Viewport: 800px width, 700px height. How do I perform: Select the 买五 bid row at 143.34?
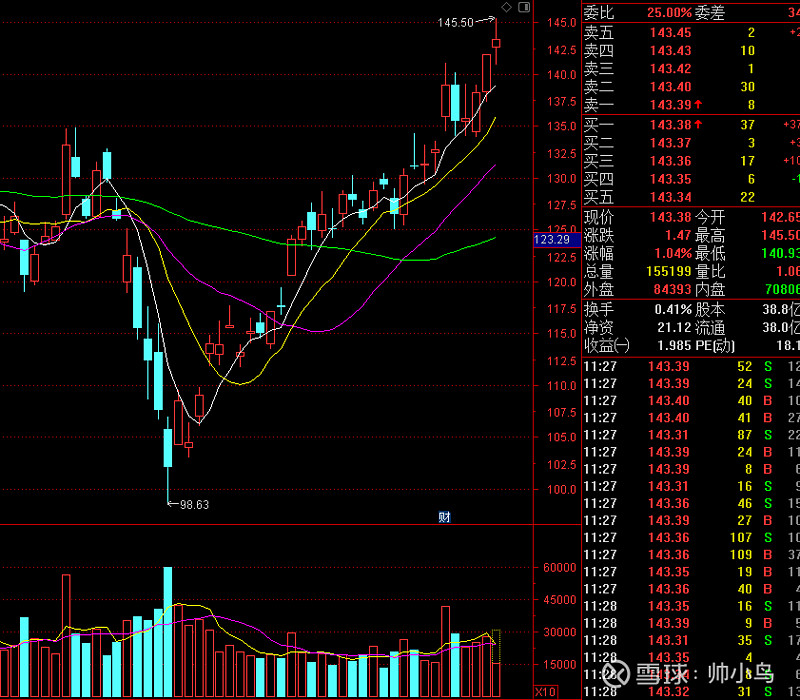691,197
